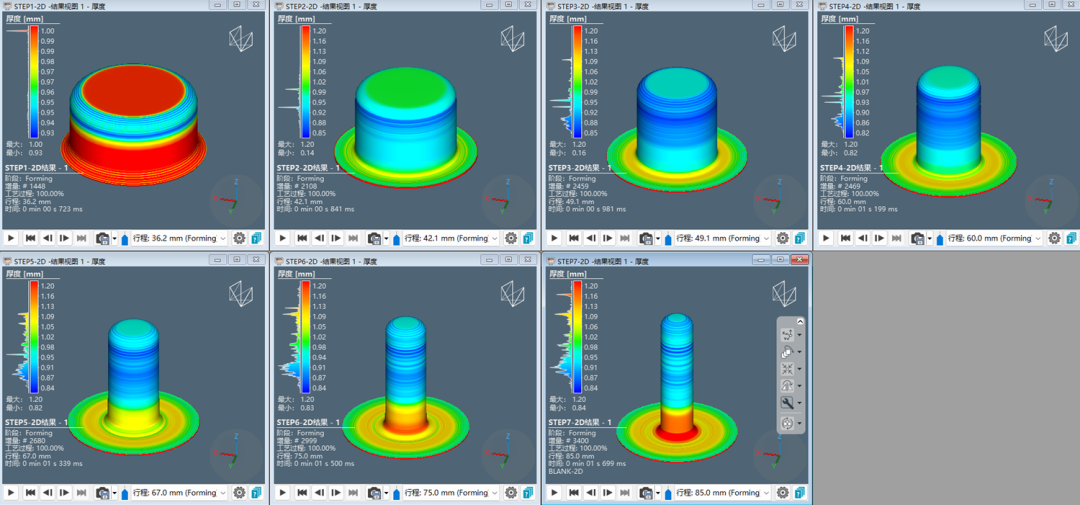The height and width of the screenshot is (505, 1080).
Task: Click the wireframe view cube in STEP2-2D
Action: pyautogui.click(x=512, y=39)
